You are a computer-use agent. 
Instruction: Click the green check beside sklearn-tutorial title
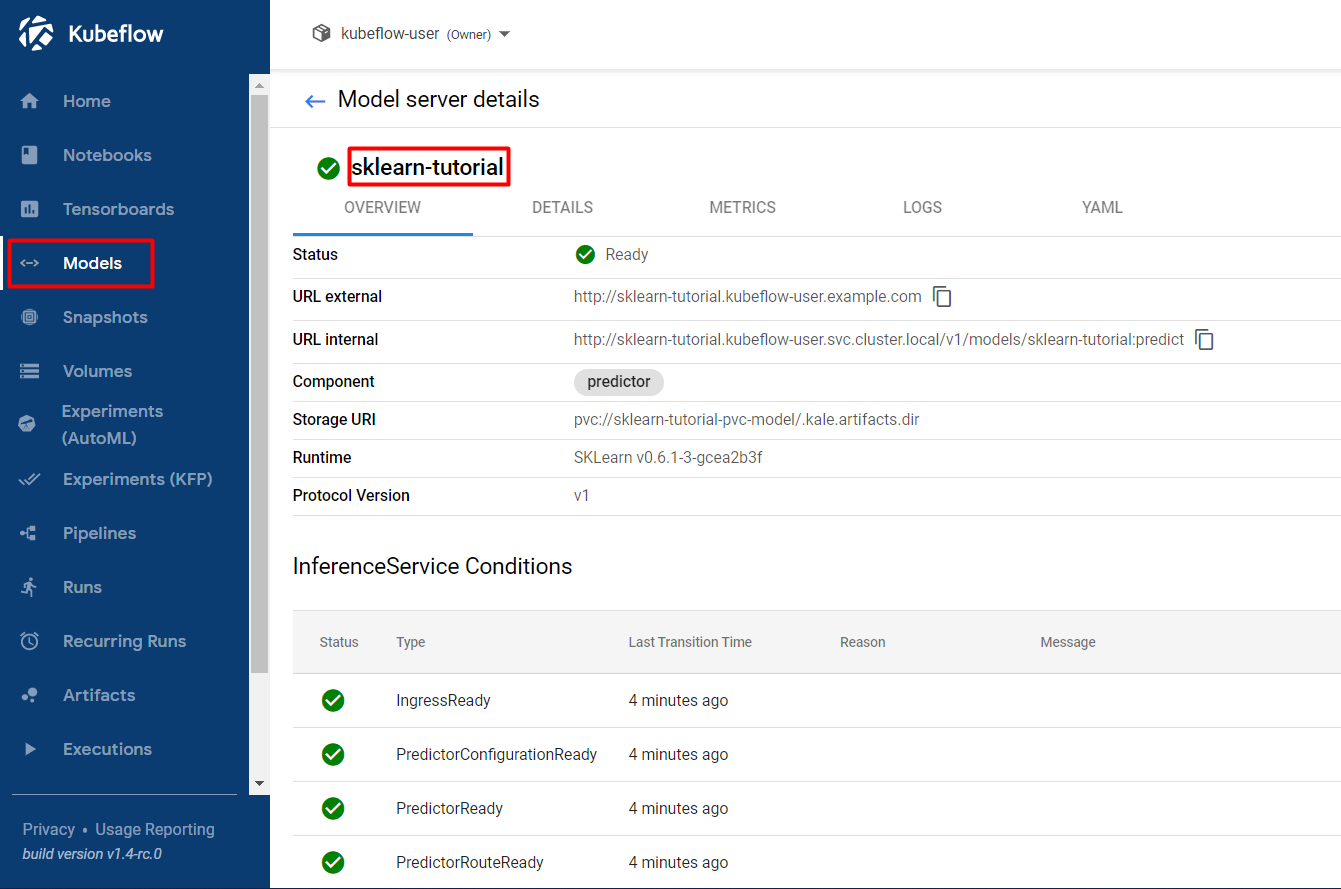328,168
